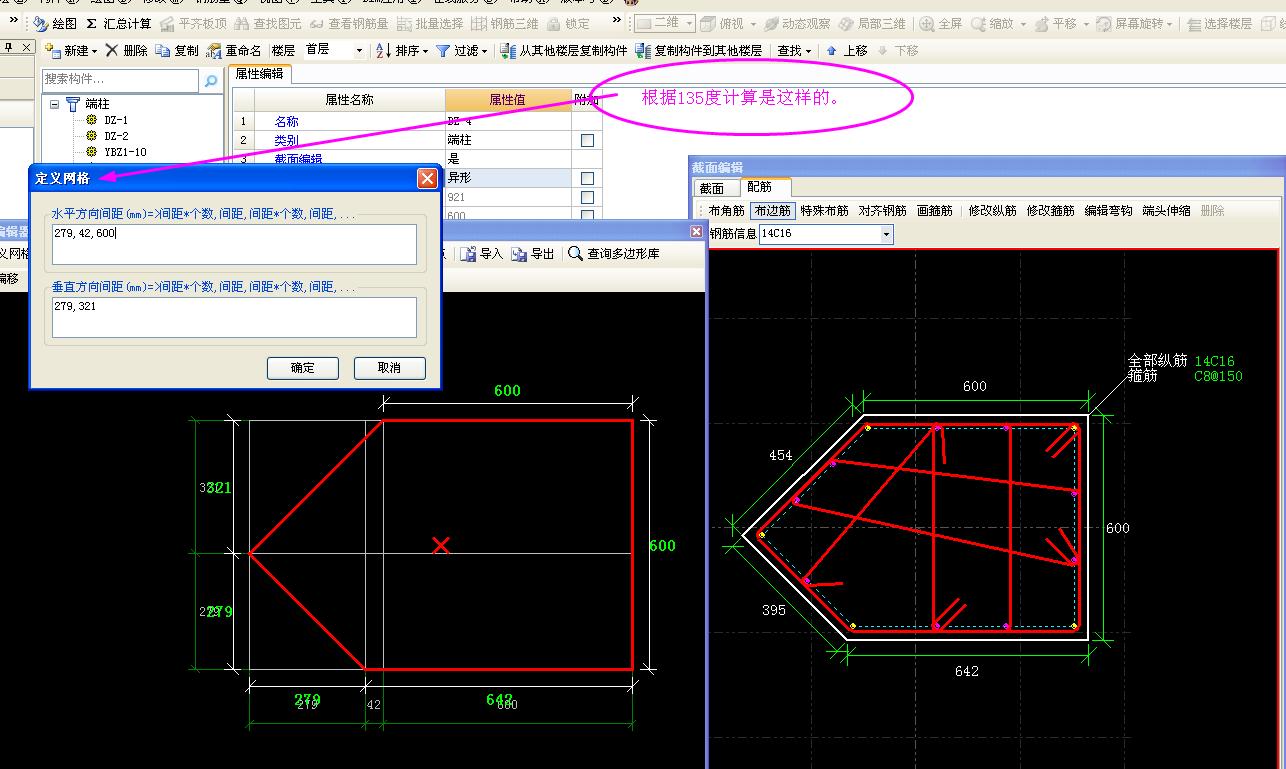Image resolution: width=1286 pixels, height=769 pixels.
Task: Use the 查找图元 find element tool
Action: 267,23
